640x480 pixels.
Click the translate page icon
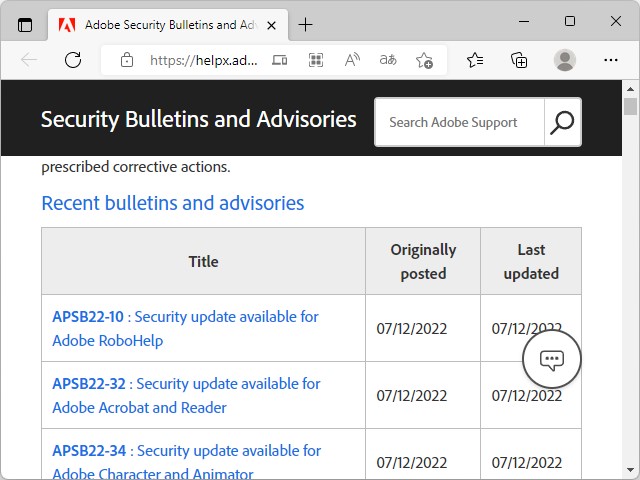(388, 60)
